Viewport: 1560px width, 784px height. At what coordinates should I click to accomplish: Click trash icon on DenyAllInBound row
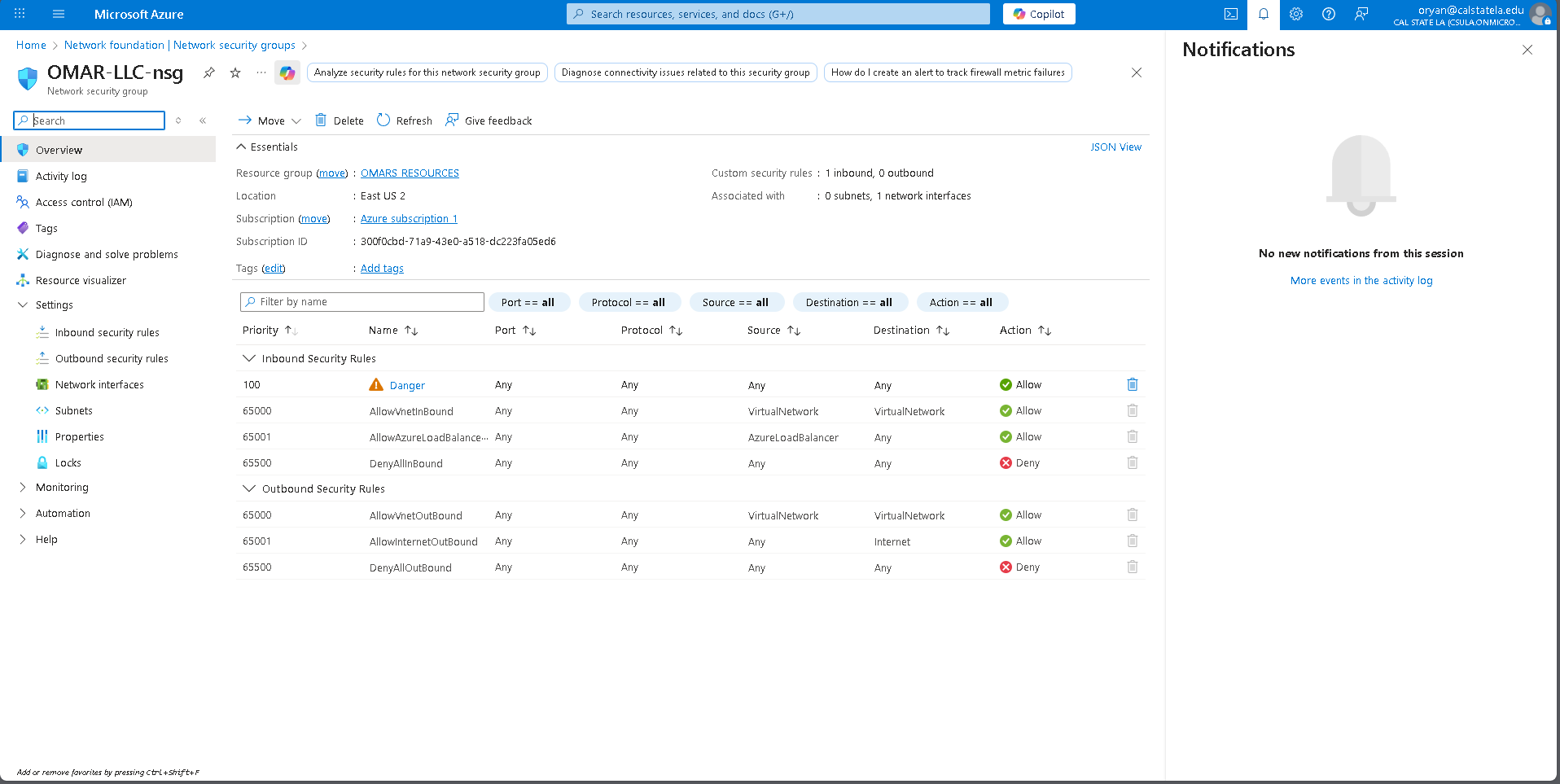pos(1133,462)
